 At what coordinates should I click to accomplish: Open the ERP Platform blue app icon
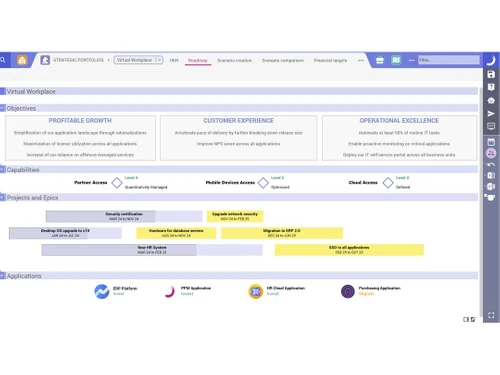(102, 291)
